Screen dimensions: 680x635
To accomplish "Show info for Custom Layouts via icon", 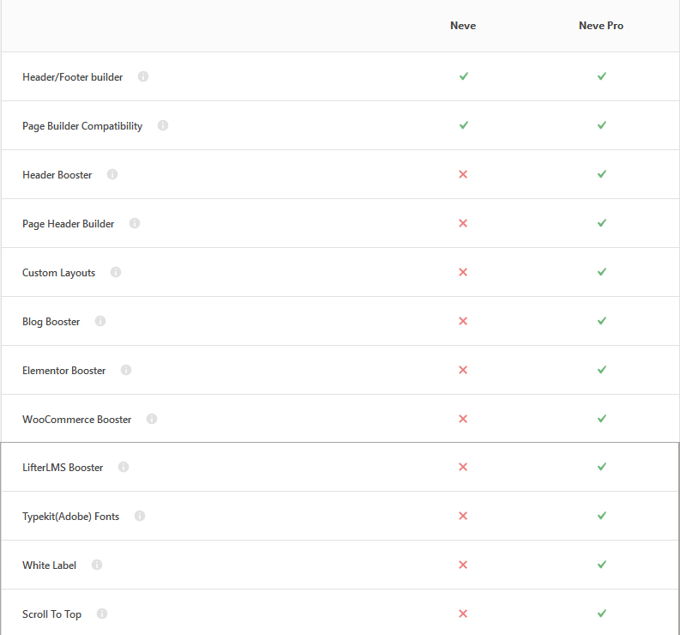I will [x=116, y=272].
